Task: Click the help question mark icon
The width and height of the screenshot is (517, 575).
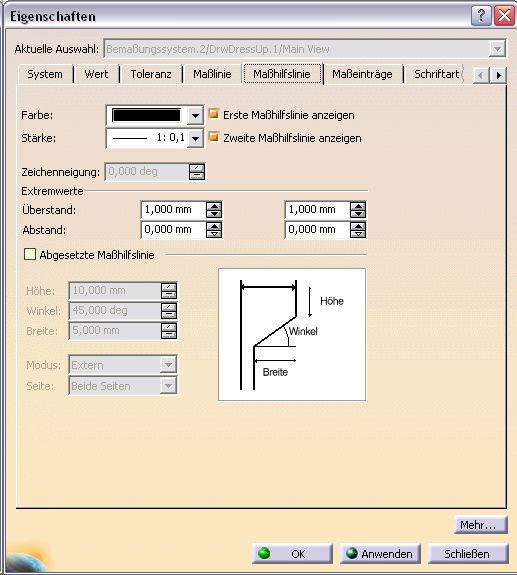Action: pos(481,16)
